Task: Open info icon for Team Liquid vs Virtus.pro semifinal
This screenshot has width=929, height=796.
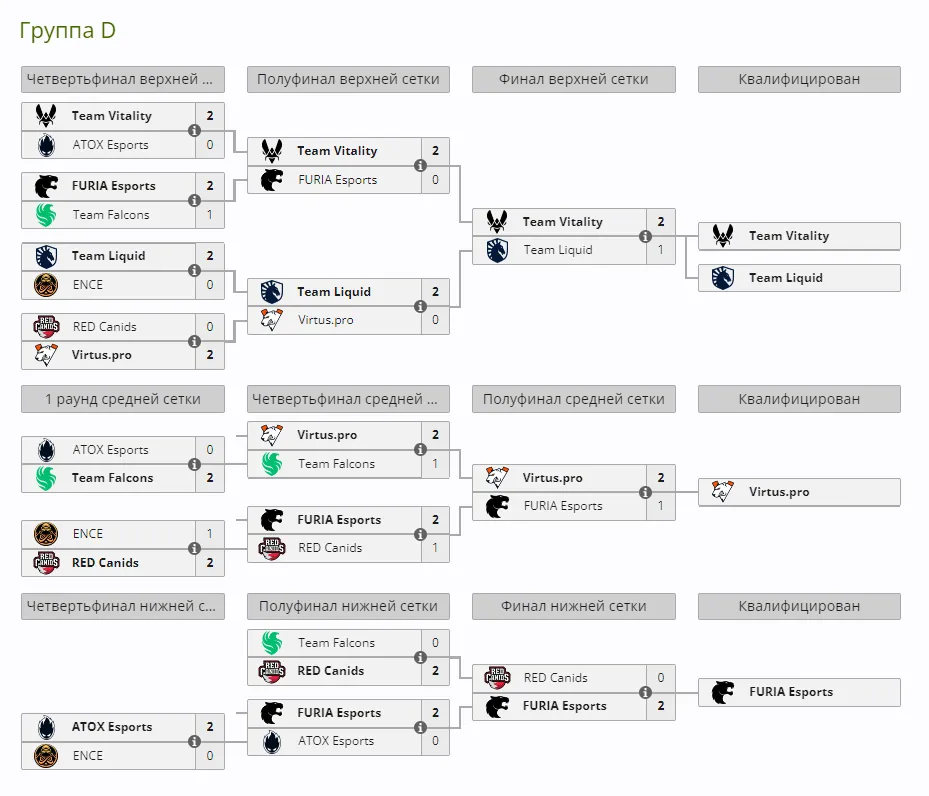Action: (x=420, y=306)
